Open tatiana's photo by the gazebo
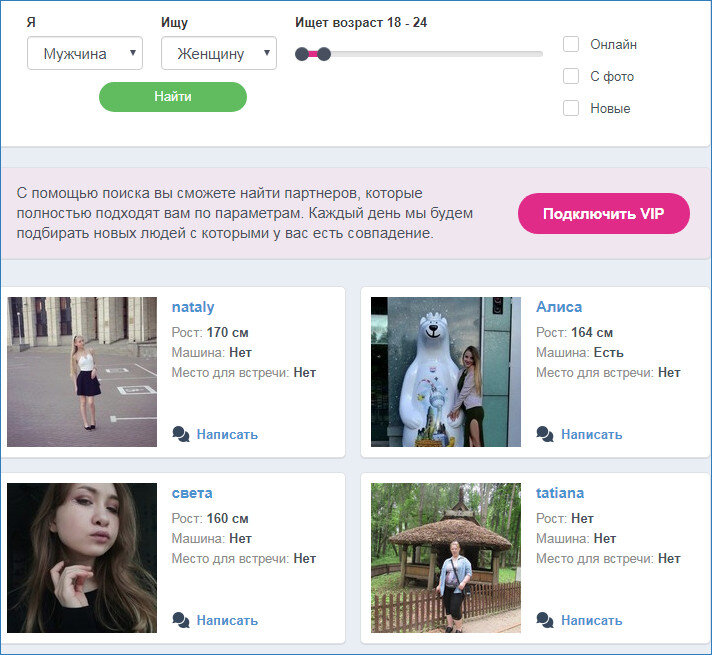This screenshot has height=655, width=712. pyautogui.click(x=446, y=558)
